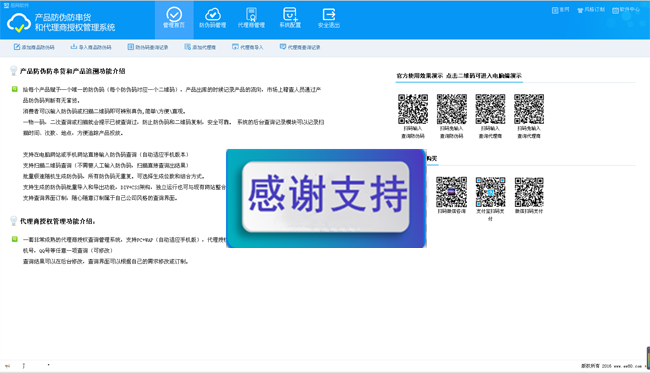Open the 扫码输入查询代理商 QR code

click(x=490, y=109)
